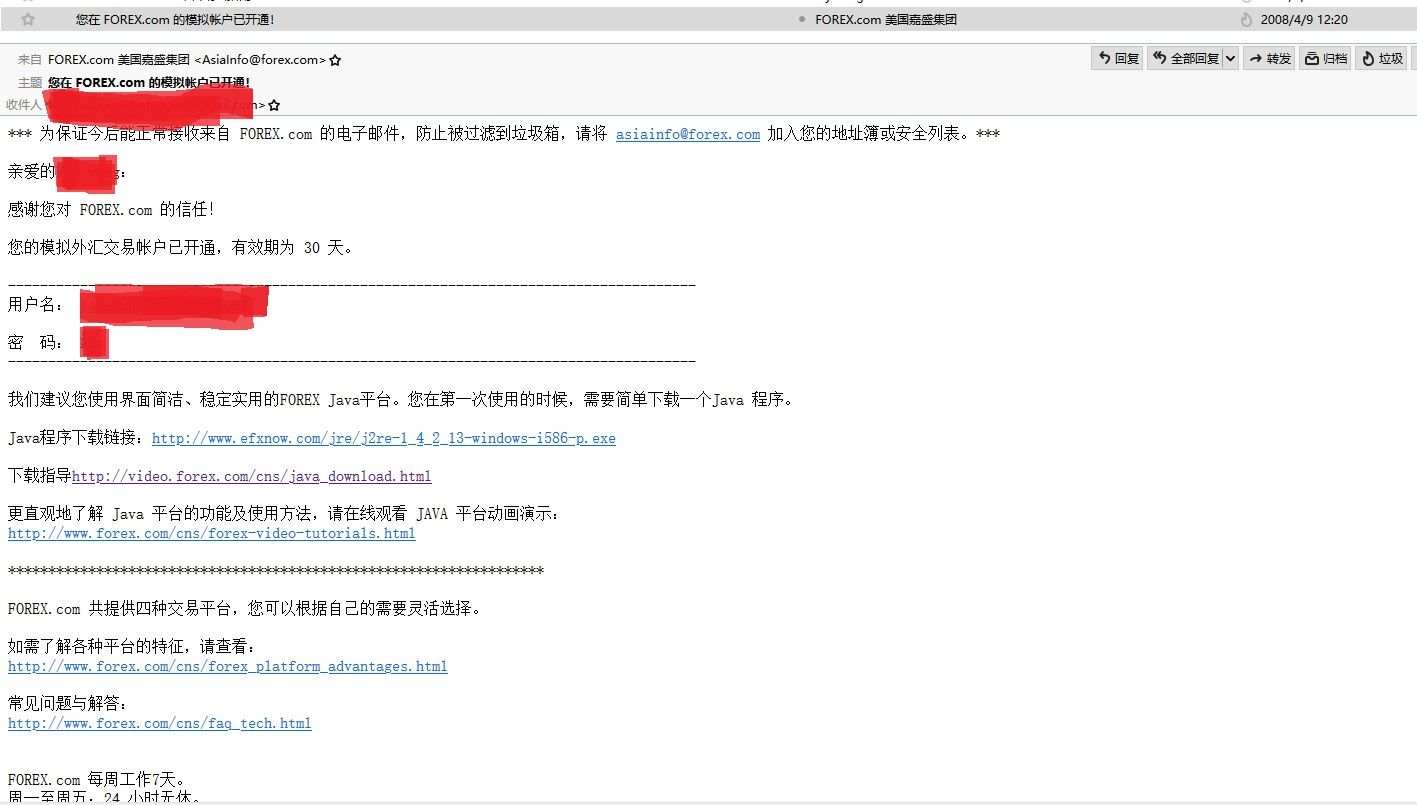The width and height of the screenshot is (1417, 805).
Task: Click the 'FOREX.com 每周工作7天' line
Action: (x=97, y=780)
